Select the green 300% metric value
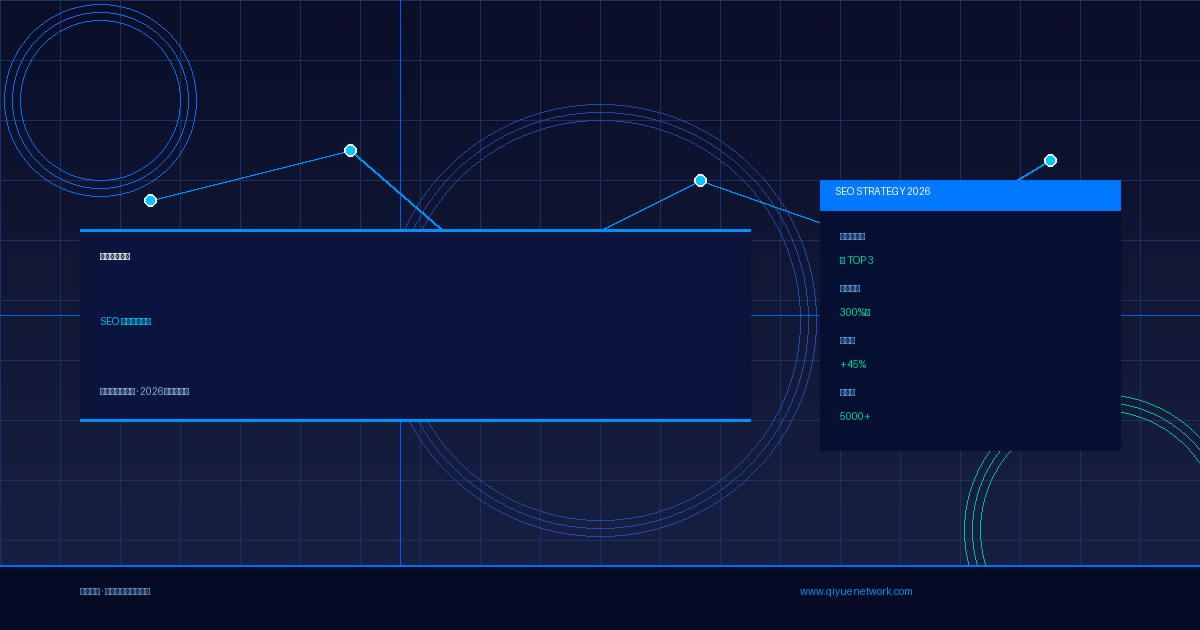The height and width of the screenshot is (630, 1200). [x=855, y=312]
